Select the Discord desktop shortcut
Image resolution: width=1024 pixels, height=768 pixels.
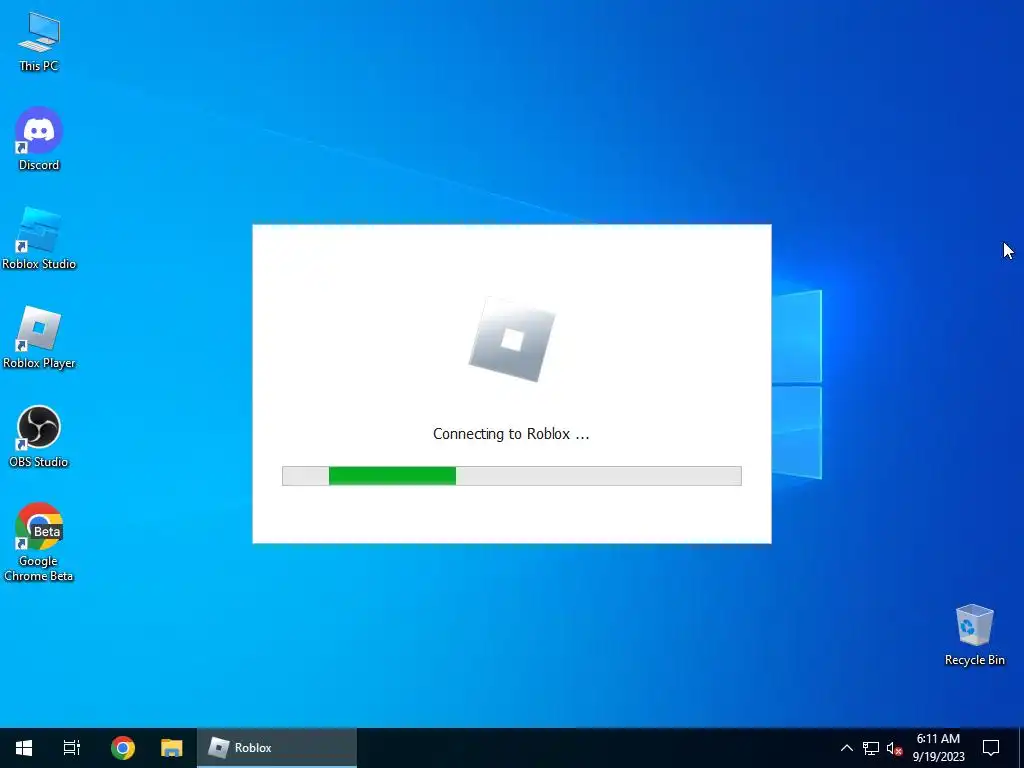tap(39, 139)
